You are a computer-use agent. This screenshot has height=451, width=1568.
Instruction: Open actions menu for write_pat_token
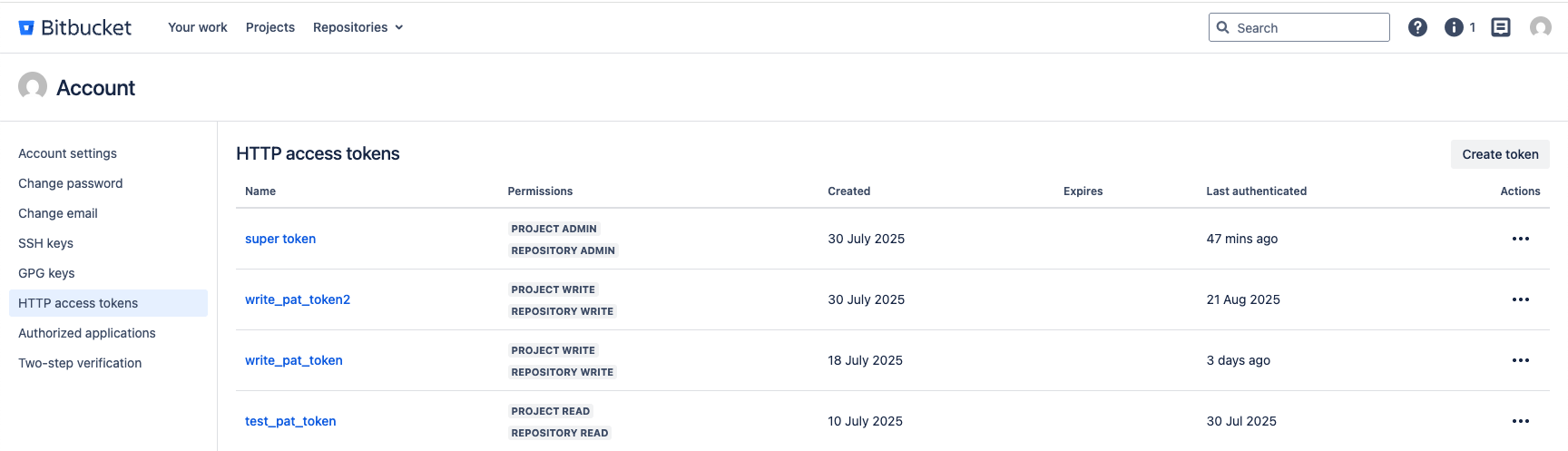[x=1520, y=360]
